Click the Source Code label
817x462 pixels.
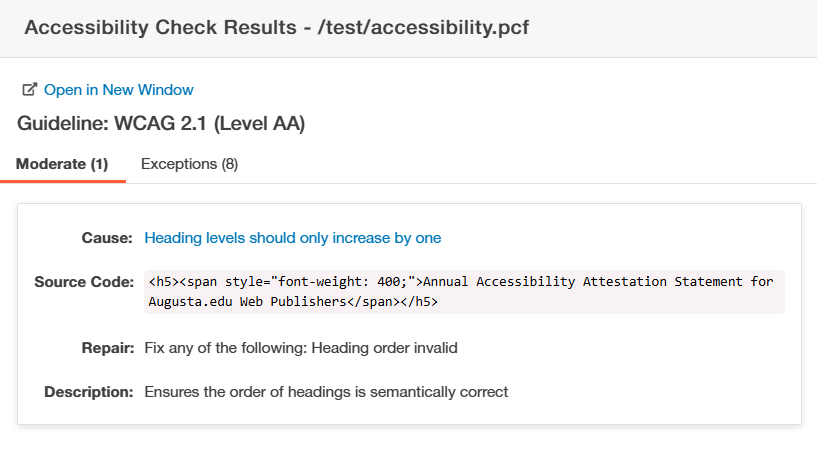pos(84,282)
